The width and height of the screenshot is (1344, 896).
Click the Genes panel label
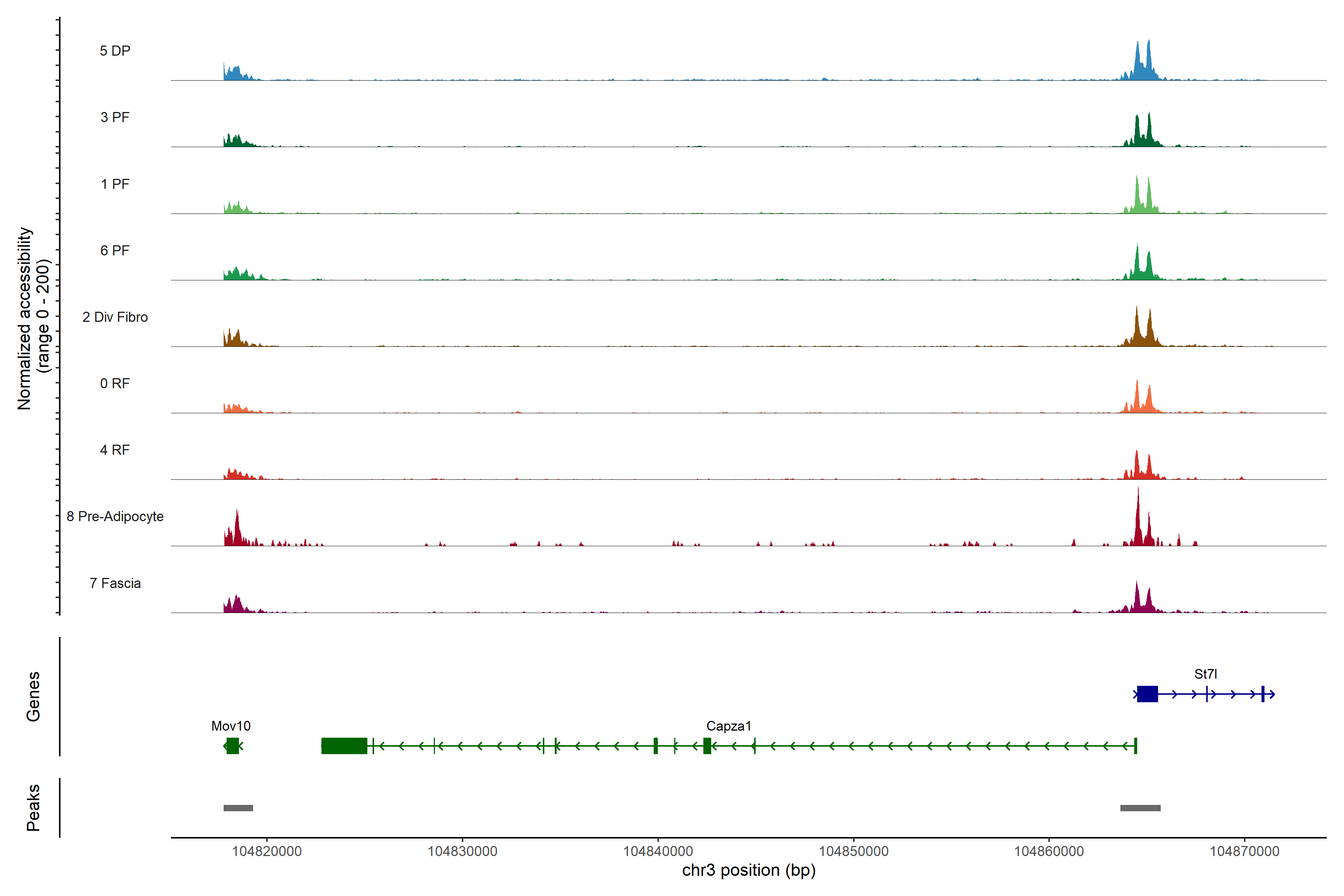33,696
